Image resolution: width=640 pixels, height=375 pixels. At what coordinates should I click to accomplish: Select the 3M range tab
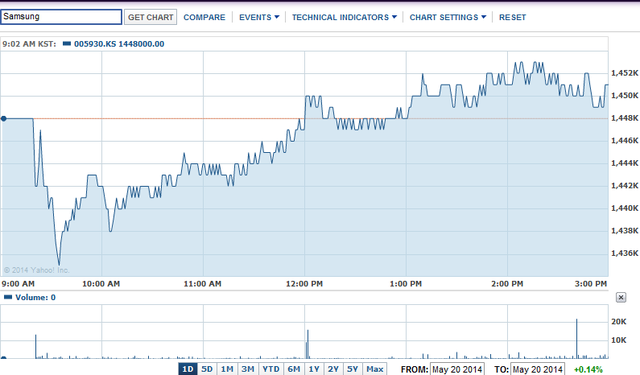pos(248,369)
